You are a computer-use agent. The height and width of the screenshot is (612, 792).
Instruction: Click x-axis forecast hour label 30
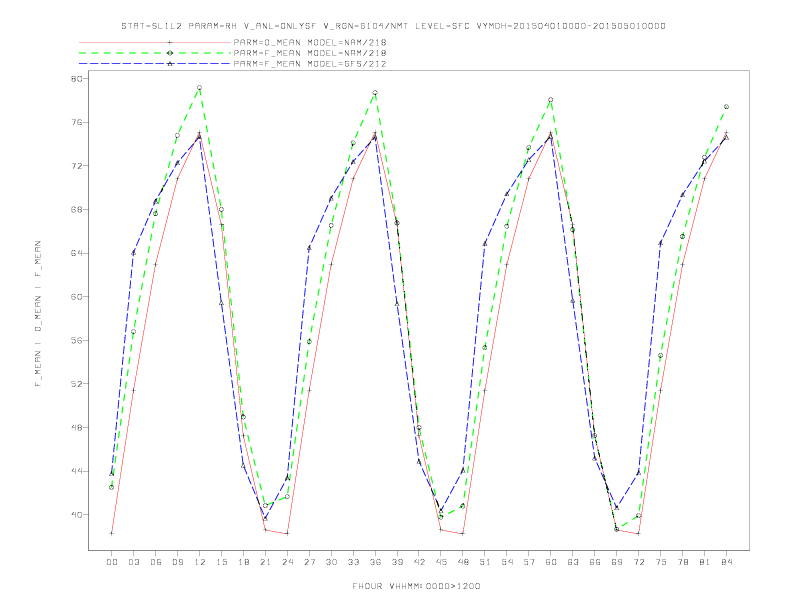pyautogui.click(x=331, y=562)
